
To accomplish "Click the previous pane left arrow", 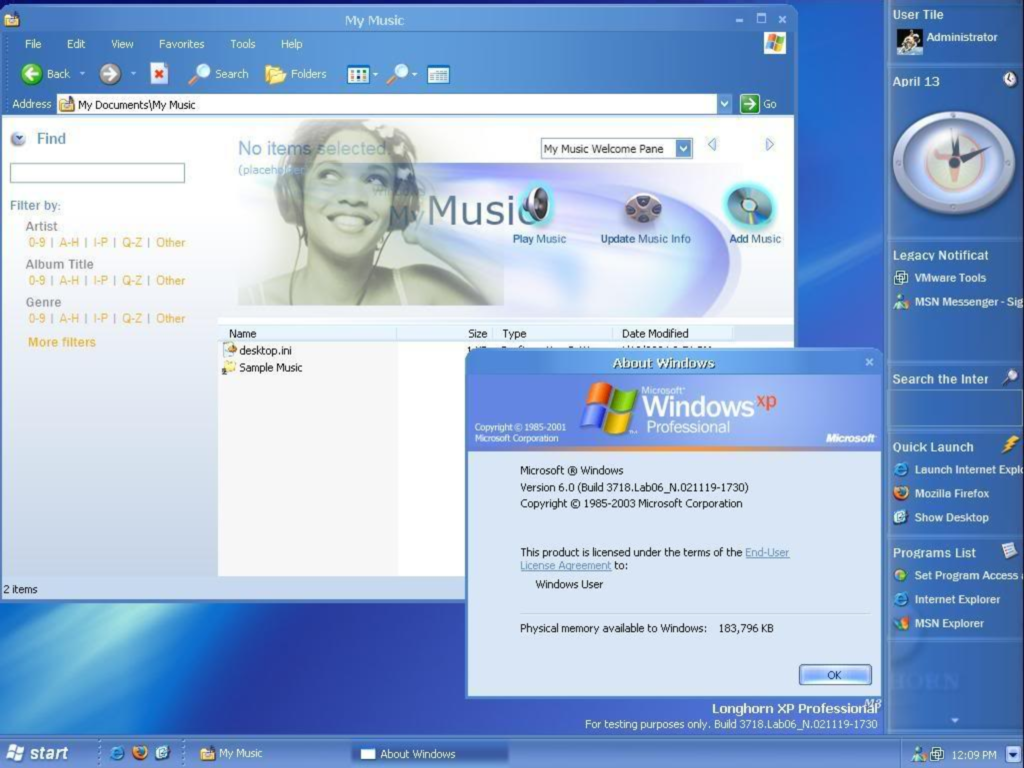I will 712,144.
